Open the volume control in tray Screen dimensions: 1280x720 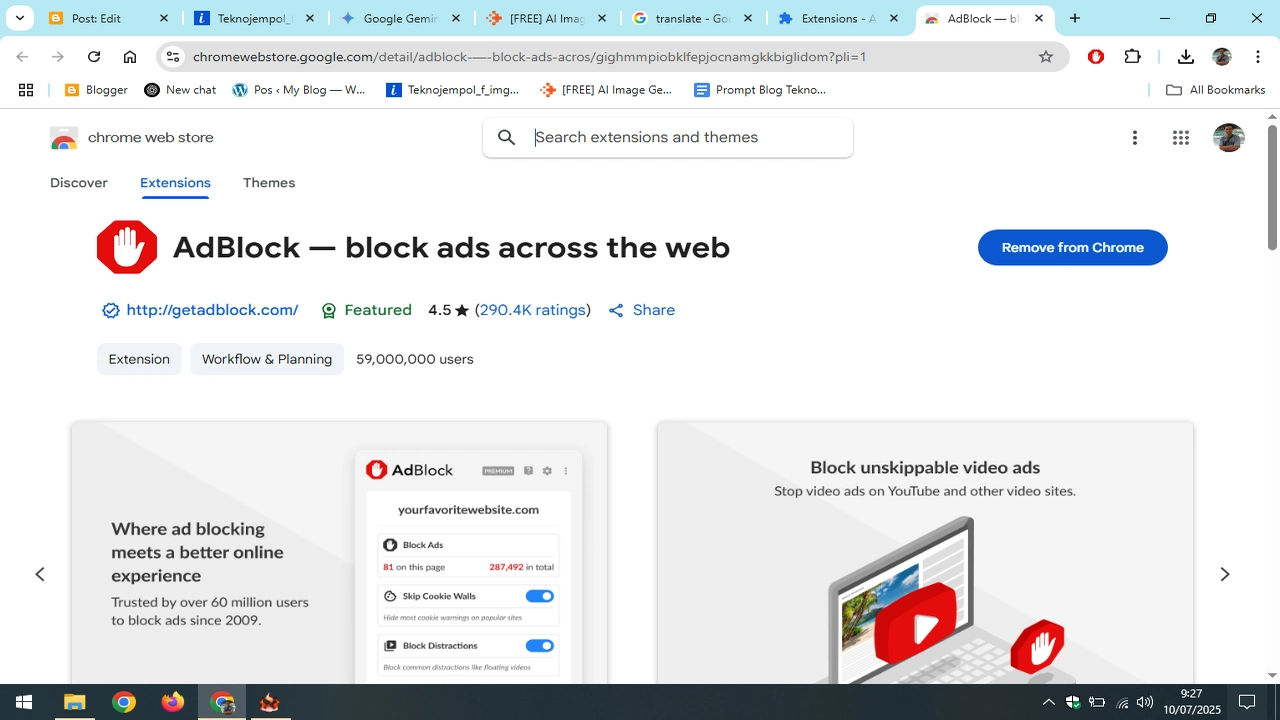pyautogui.click(x=1145, y=702)
